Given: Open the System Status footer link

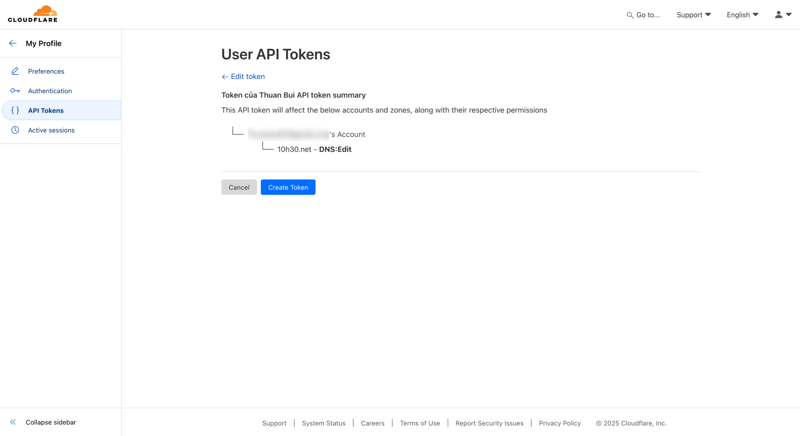Looking at the screenshot, I should [x=323, y=423].
